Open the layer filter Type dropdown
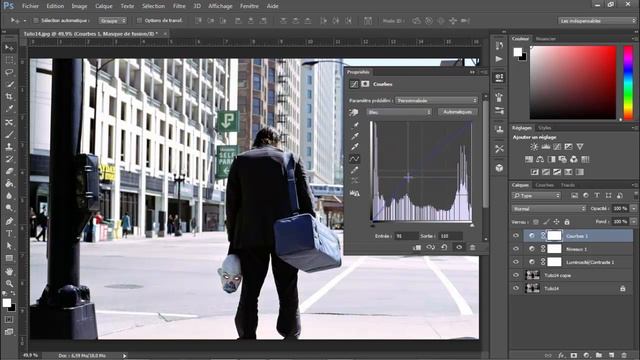This screenshot has height=360, width=640. coord(536,196)
